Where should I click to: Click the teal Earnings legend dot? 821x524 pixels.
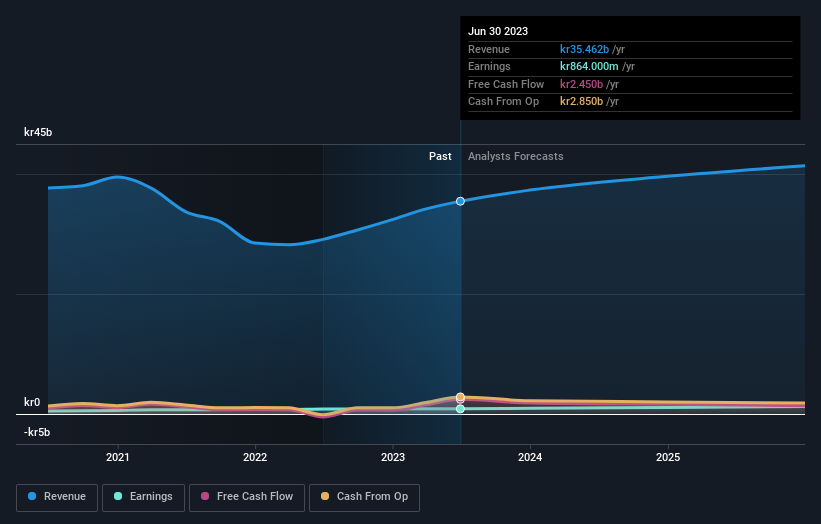pos(118,496)
